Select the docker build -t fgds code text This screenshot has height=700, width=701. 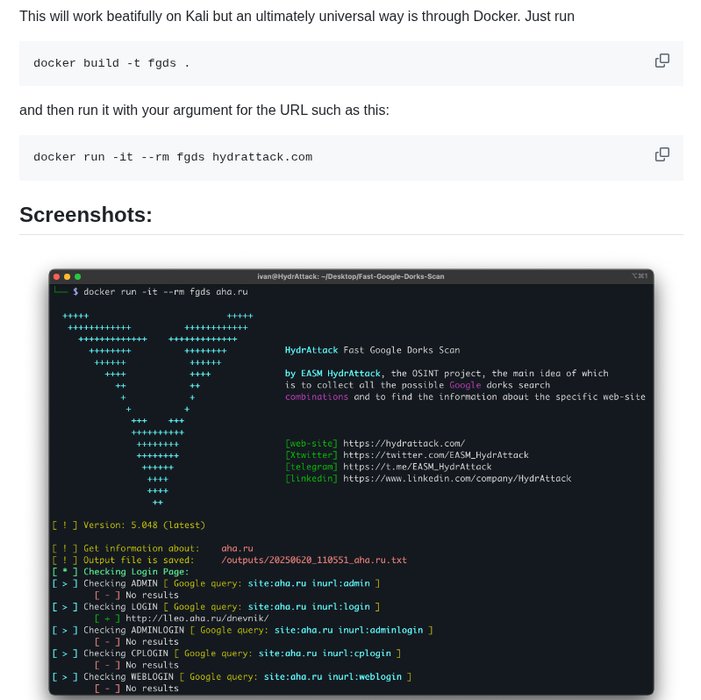111,63
